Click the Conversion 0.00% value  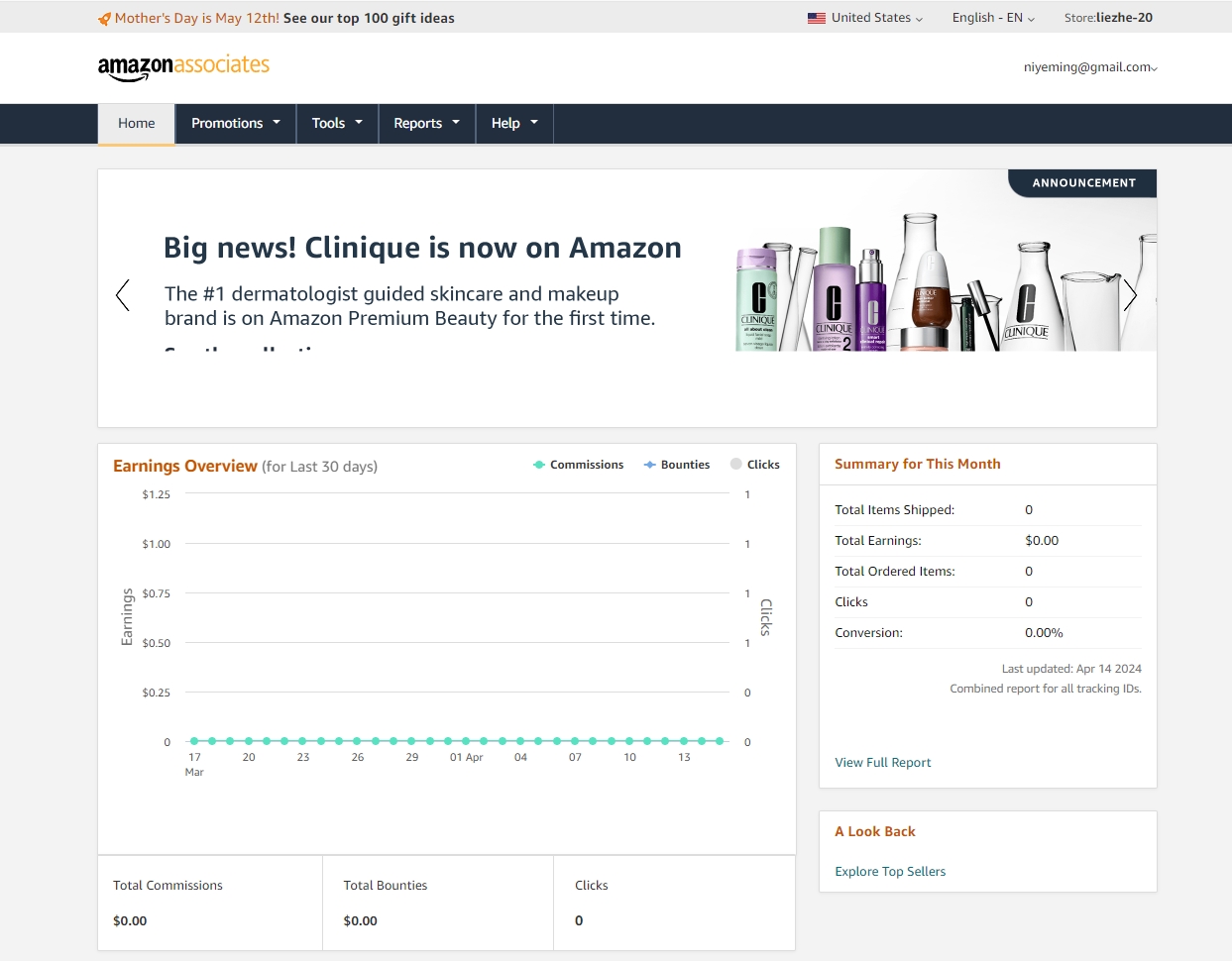coord(1044,633)
